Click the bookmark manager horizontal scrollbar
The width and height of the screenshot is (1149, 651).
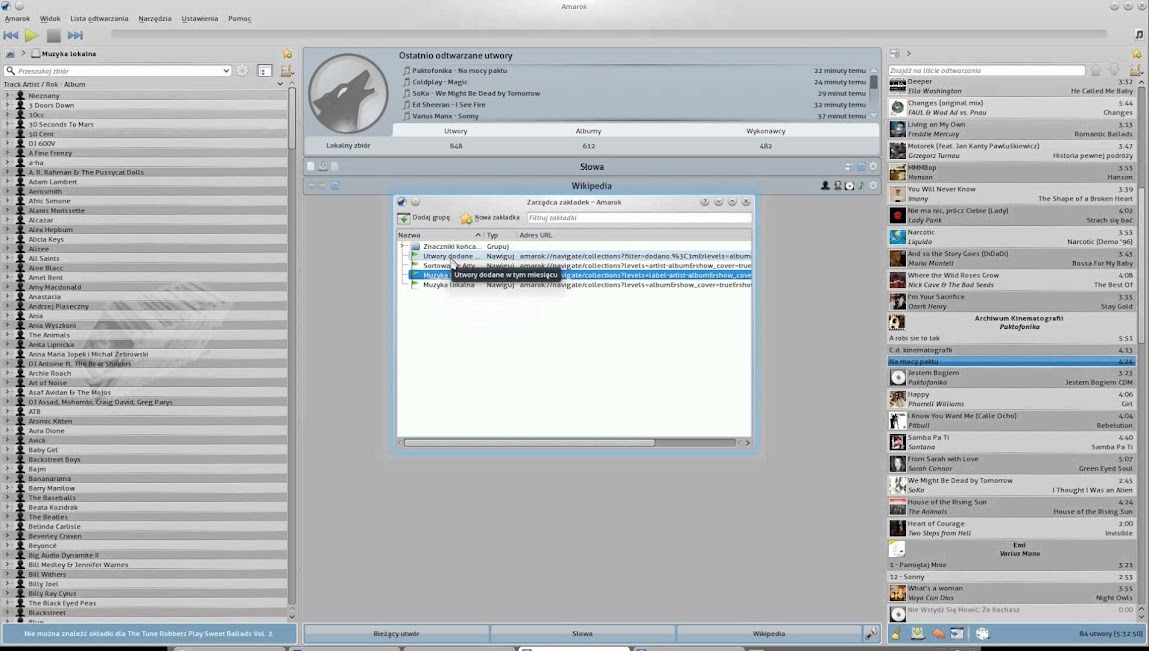click(x=529, y=443)
